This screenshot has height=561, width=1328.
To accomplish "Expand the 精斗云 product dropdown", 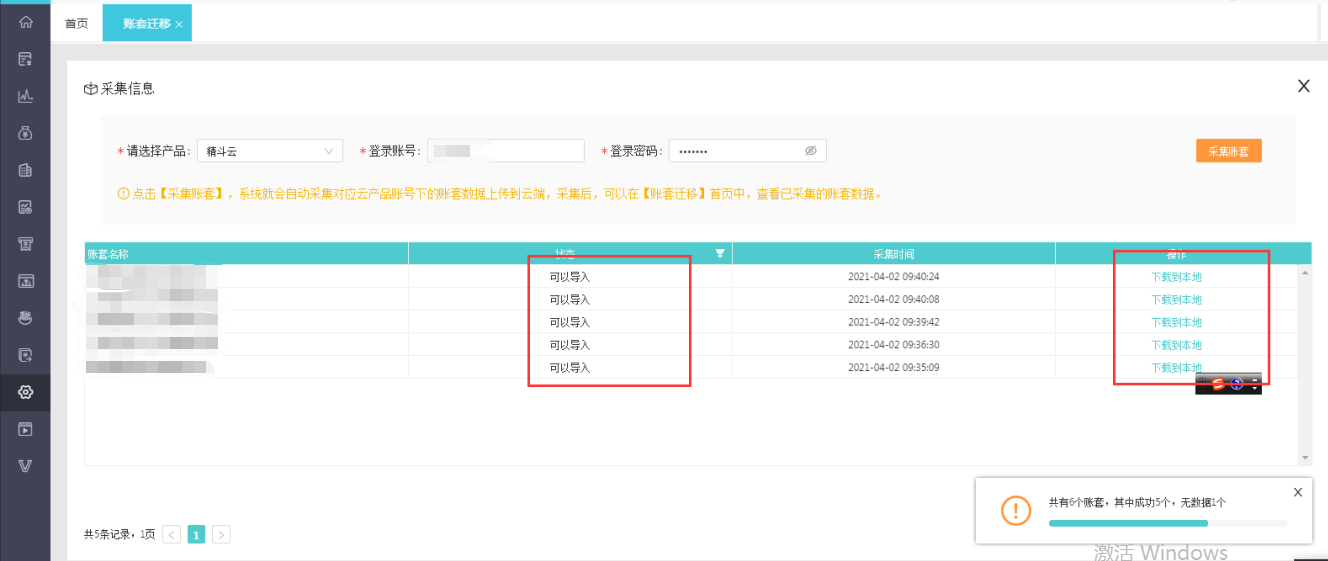I will point(270,151).
